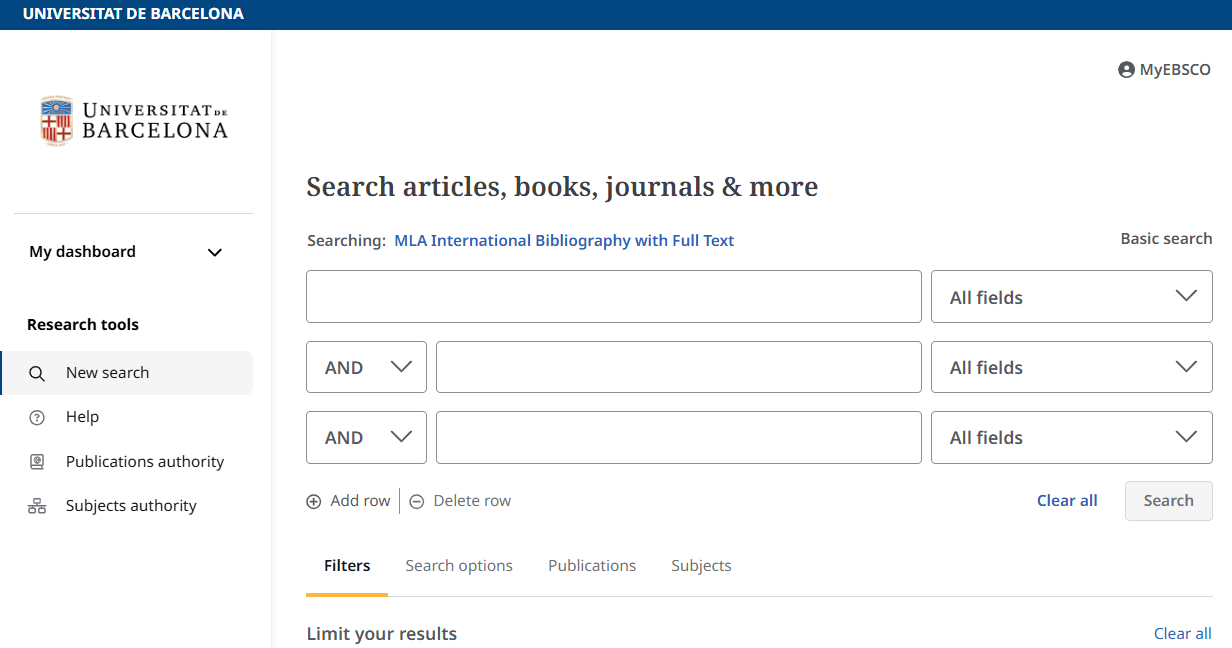Expand the My dashboard section
1232x648 pixels.
(126, 252)
